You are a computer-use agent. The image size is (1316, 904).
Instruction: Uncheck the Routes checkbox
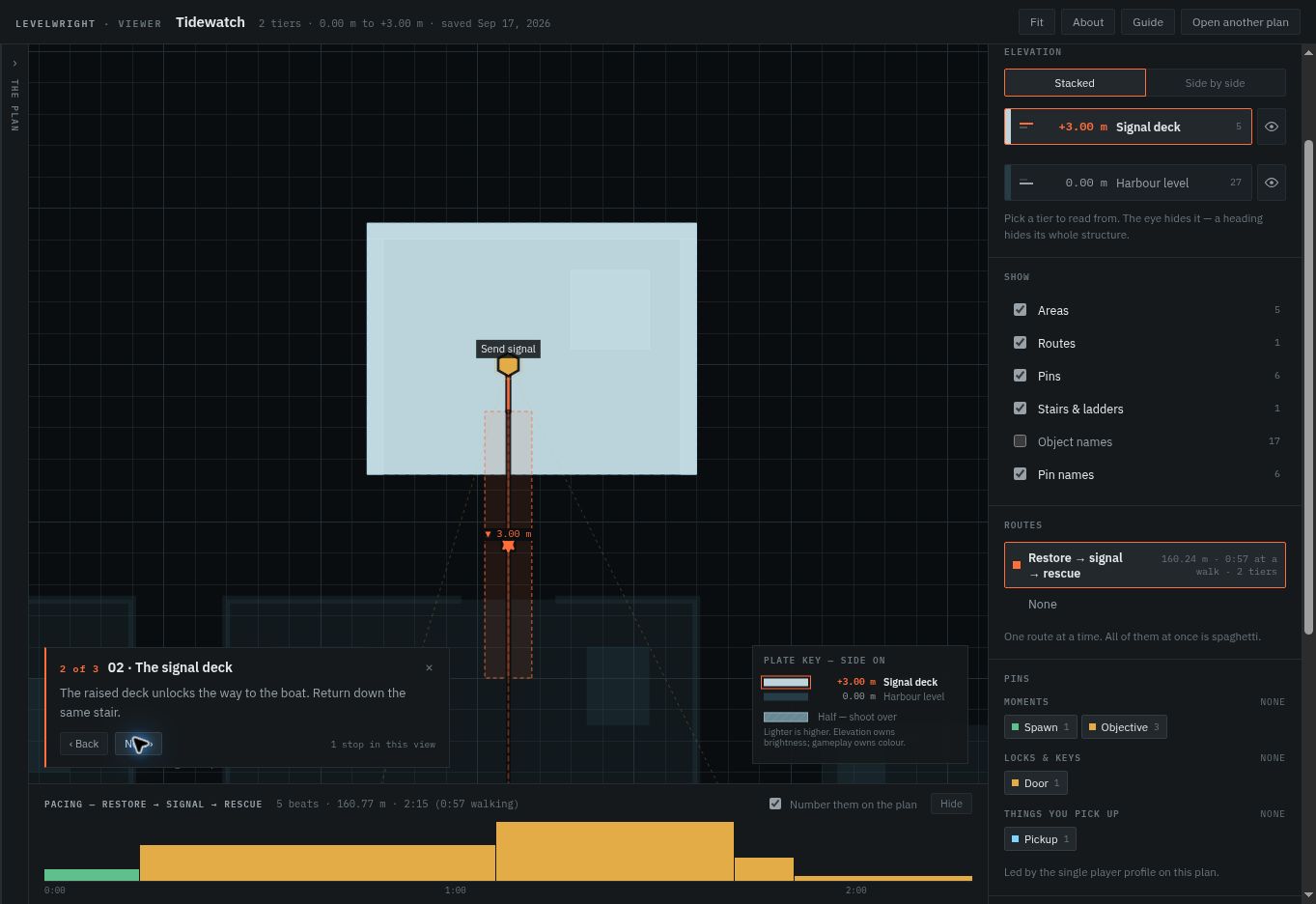[1020, 343]
